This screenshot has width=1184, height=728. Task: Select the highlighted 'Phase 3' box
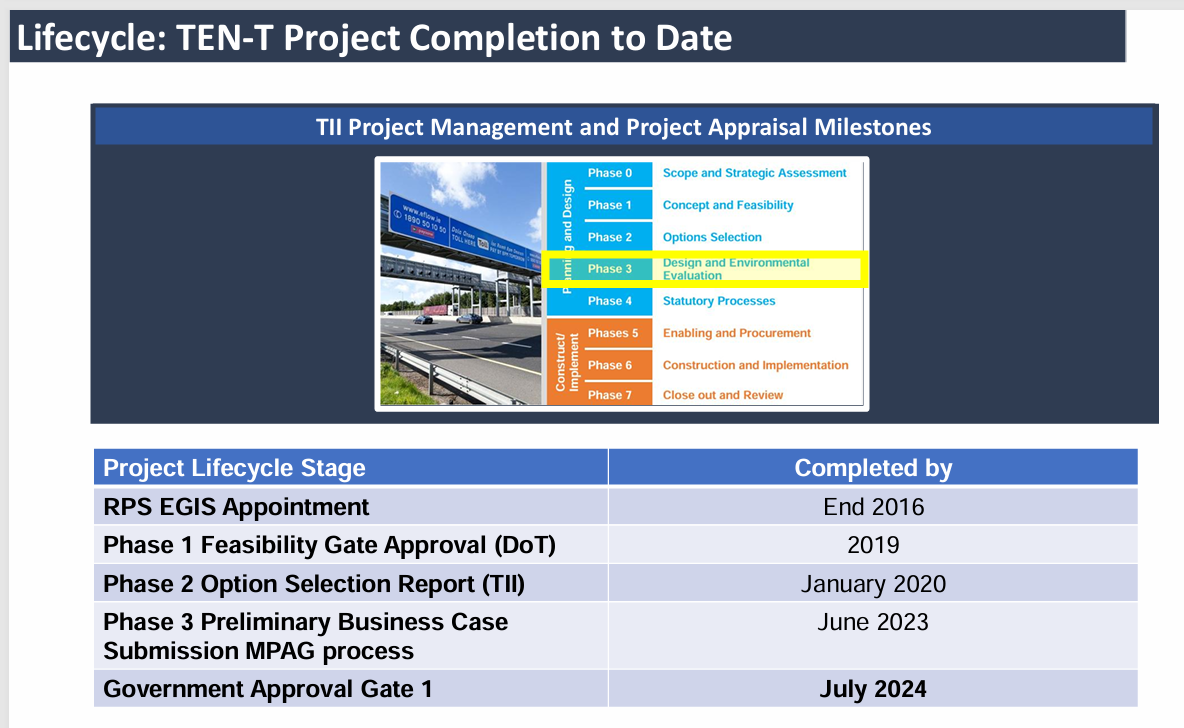[x=609, y=269]
